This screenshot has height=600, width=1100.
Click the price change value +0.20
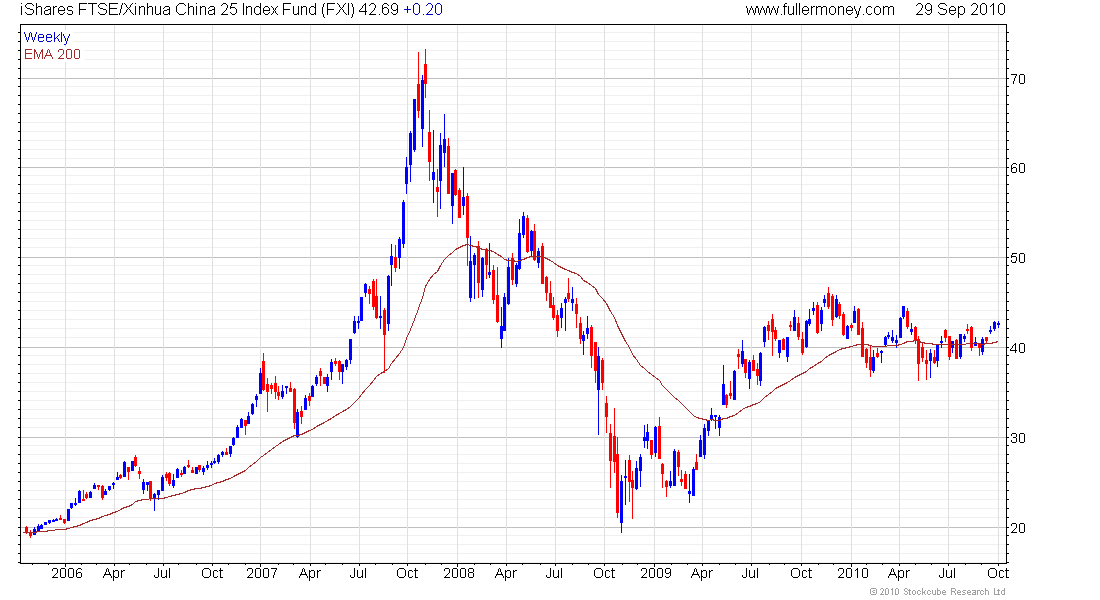(423, 10)
